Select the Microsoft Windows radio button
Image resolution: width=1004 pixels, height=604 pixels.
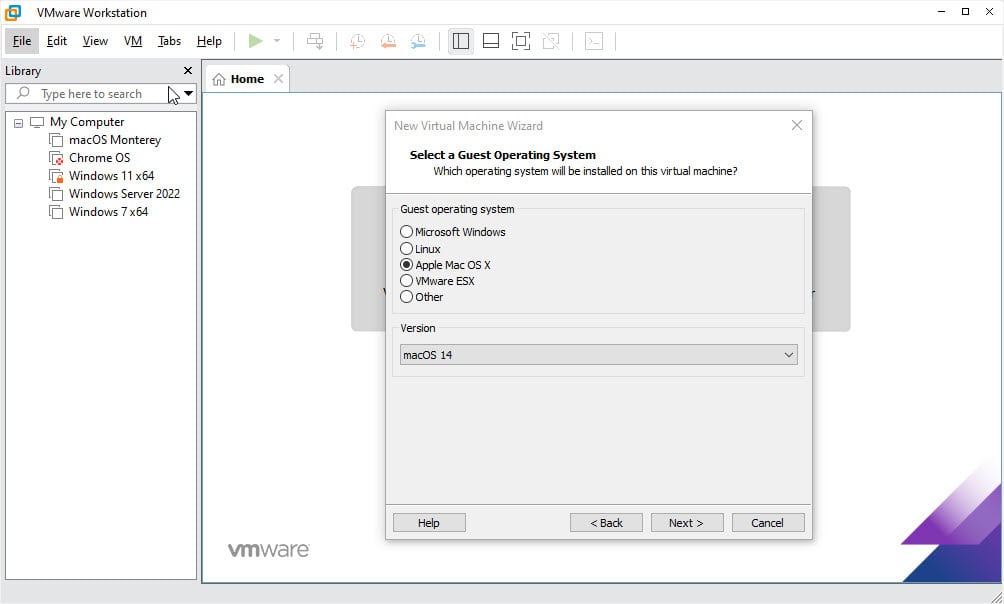tap(406, 231)
